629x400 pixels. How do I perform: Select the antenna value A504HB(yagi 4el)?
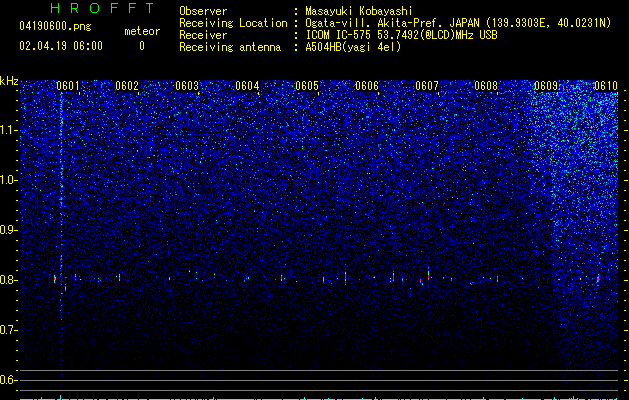click(x=353, y=47)
